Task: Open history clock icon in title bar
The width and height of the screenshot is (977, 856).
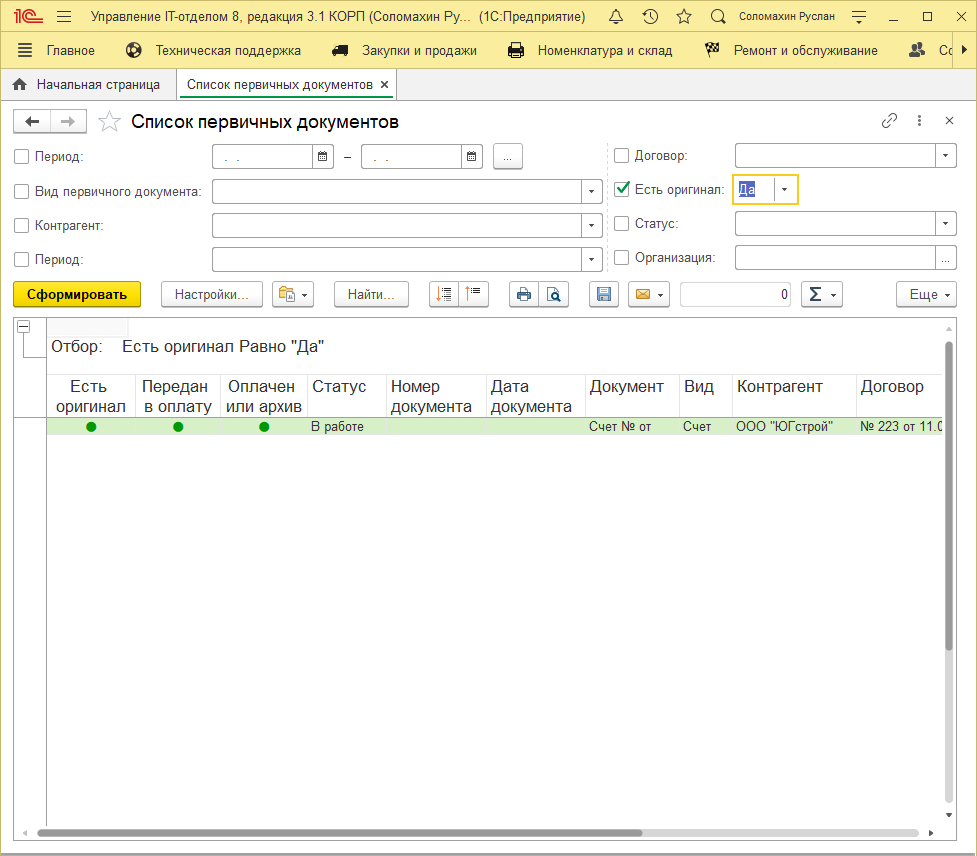Action: (x=650, y=17)
